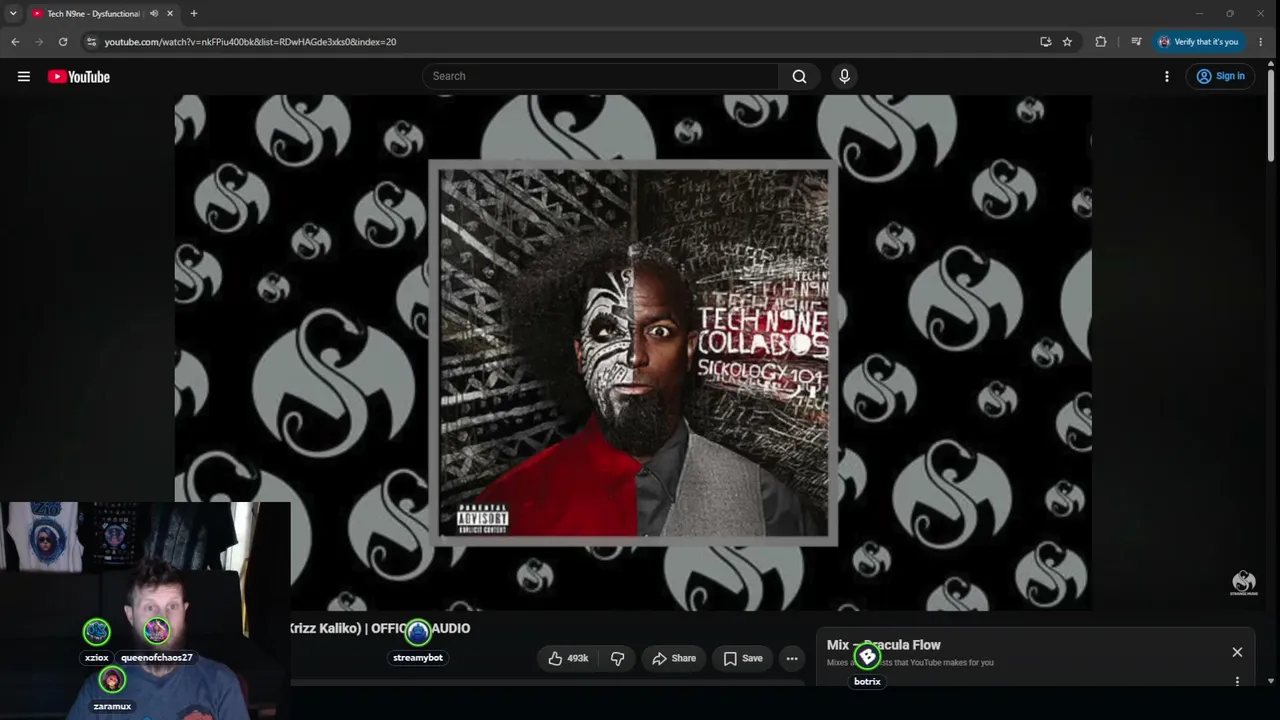Click the zaramux avatar on the overlay
The width and height of the screenshot is (1280, 720).
[112, 680]
